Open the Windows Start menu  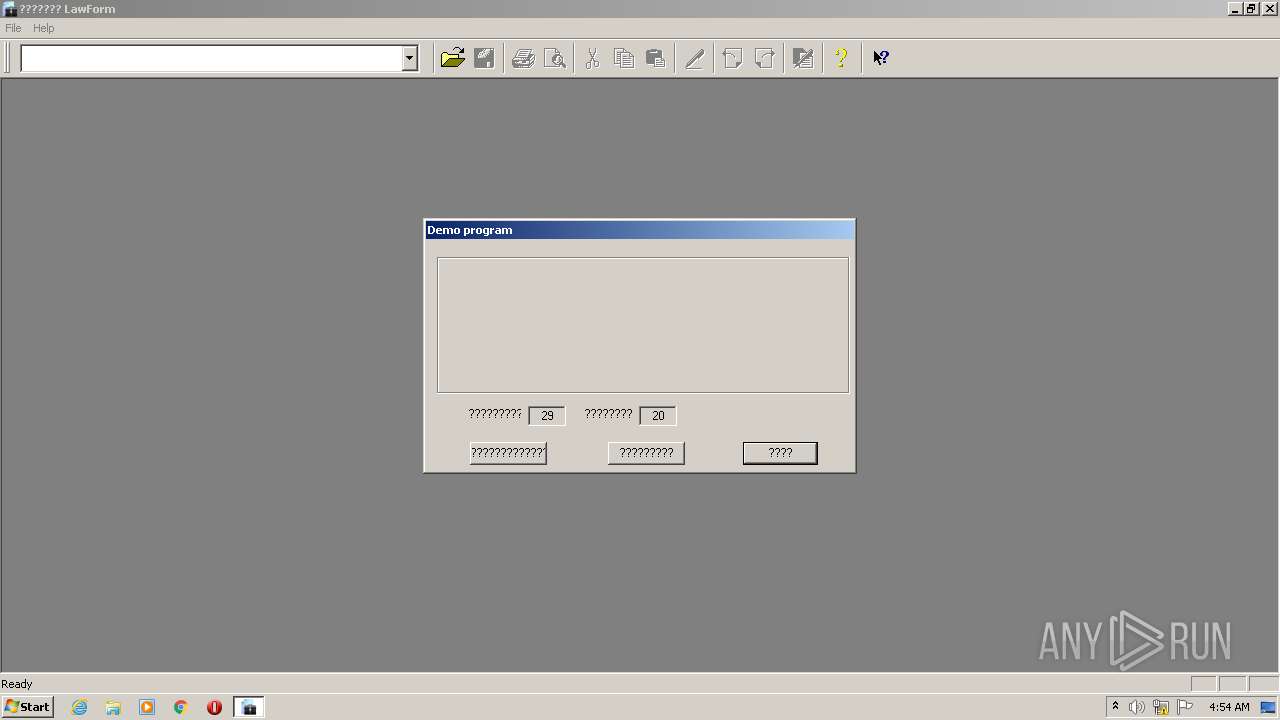tap(28, 707)
